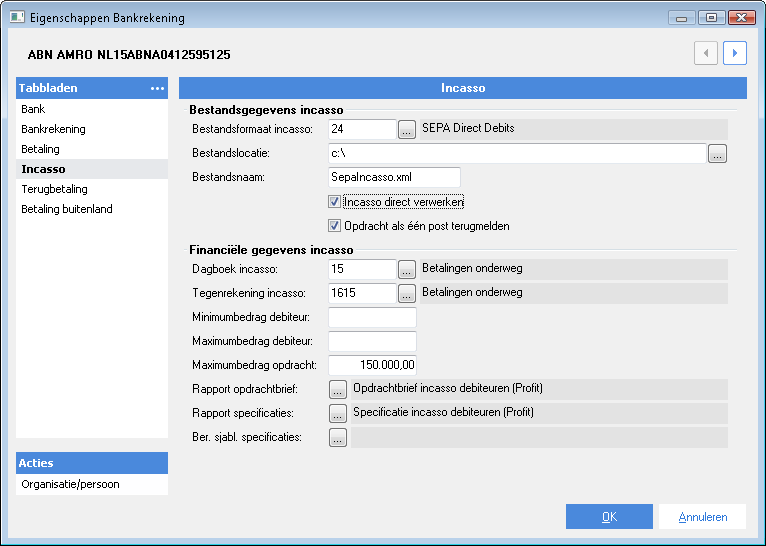Focus the Maximumbedrag debiteur field
Screen dimensions: 766x546
(x=372, y=341)
